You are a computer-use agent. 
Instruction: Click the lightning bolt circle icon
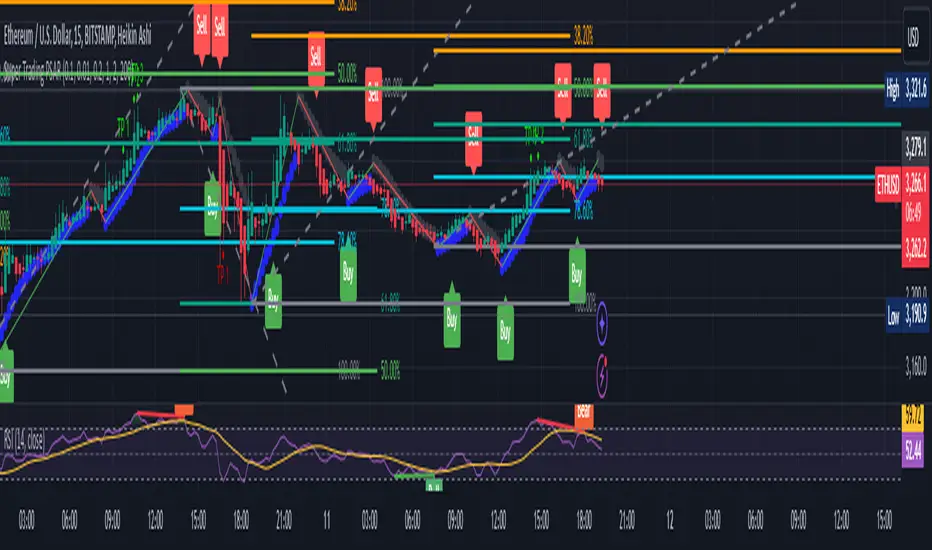[602, 376]
